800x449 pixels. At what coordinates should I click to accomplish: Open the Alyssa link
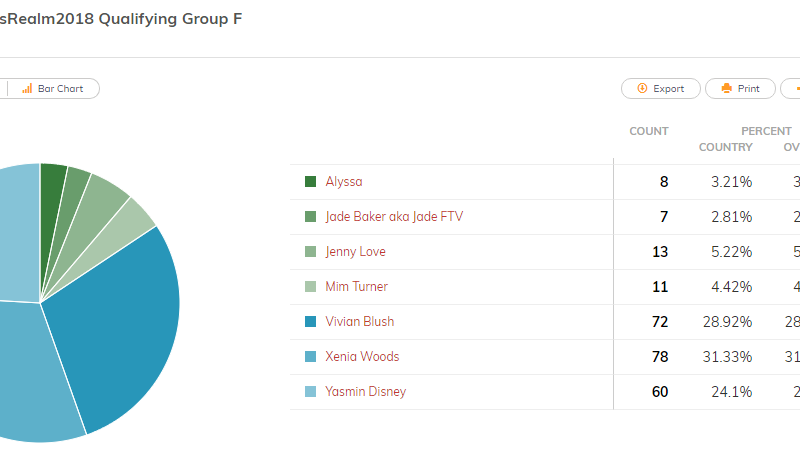tap(344, 182)
